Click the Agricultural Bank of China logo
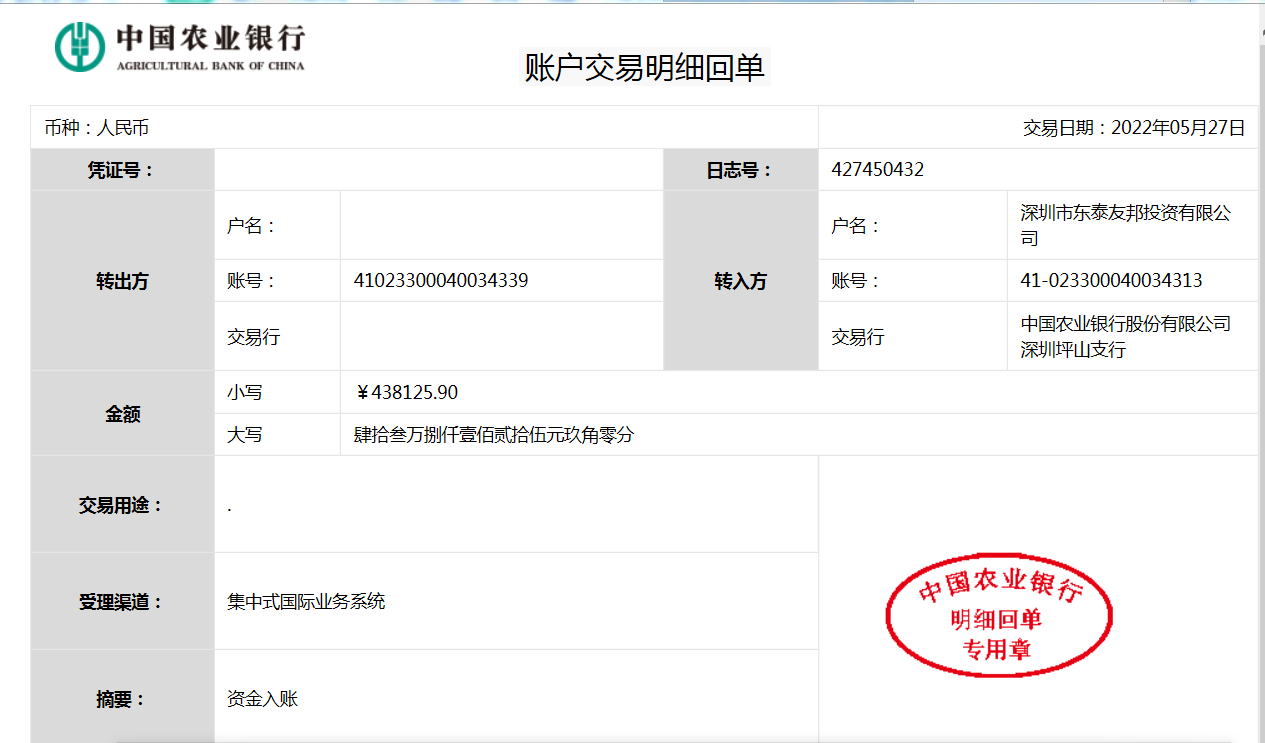 click(x=180, y=47)
